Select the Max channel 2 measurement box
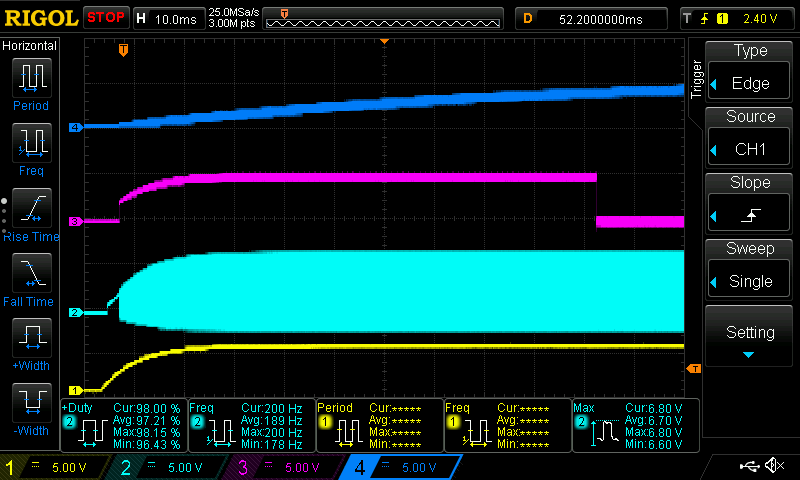Screen dimensions: 800x480 636,425
